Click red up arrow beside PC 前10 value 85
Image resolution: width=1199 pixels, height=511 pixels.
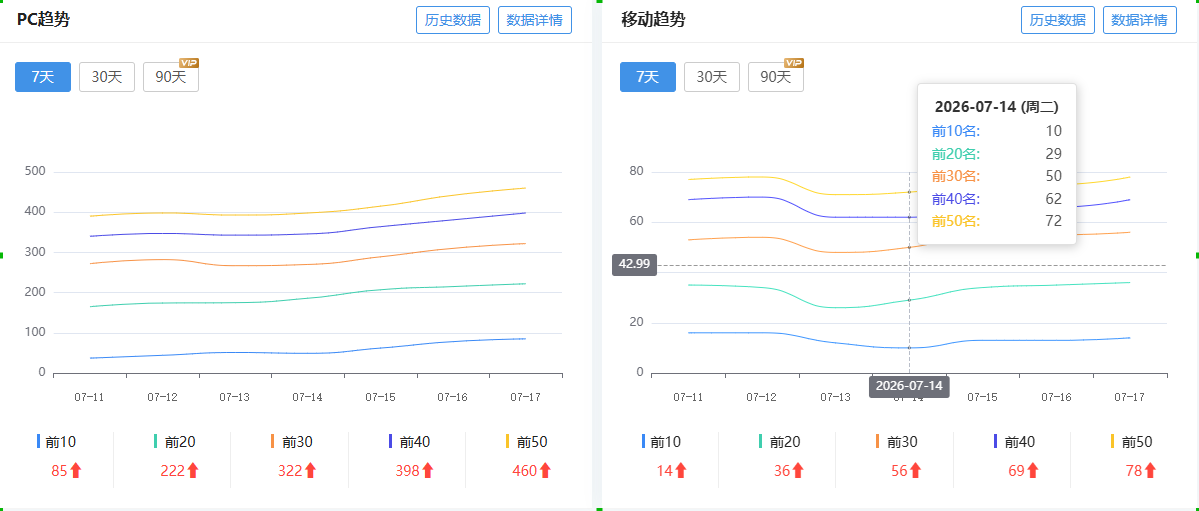(x=76, y=470)
